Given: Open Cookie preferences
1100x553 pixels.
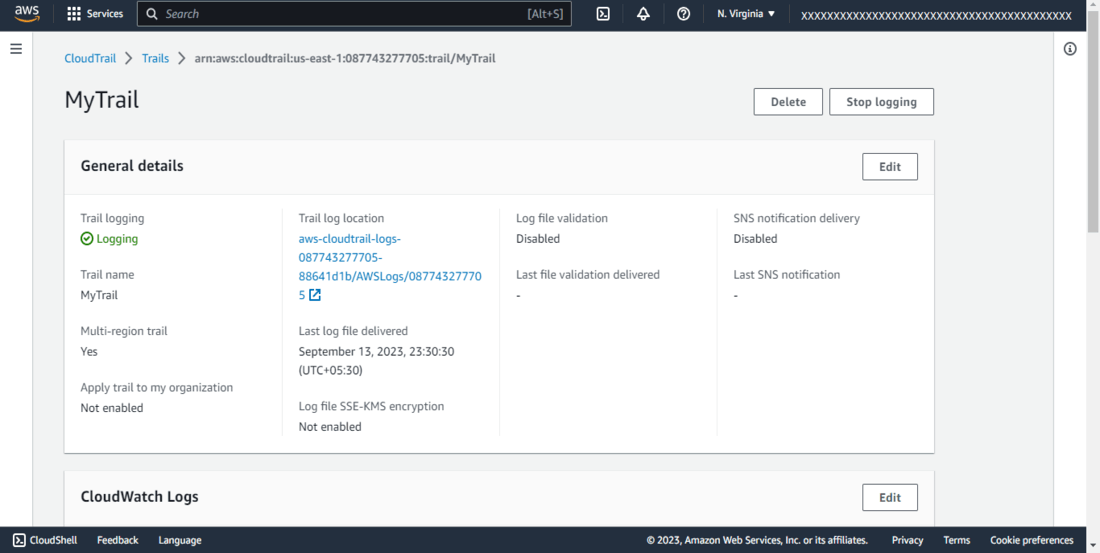Looking at the screenshot, I should click(x=1032, y=540).
